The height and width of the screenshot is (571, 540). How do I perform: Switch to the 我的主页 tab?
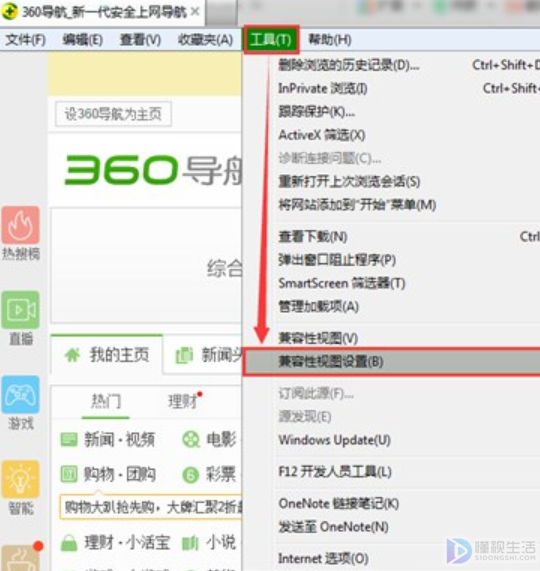pos(107,355)
